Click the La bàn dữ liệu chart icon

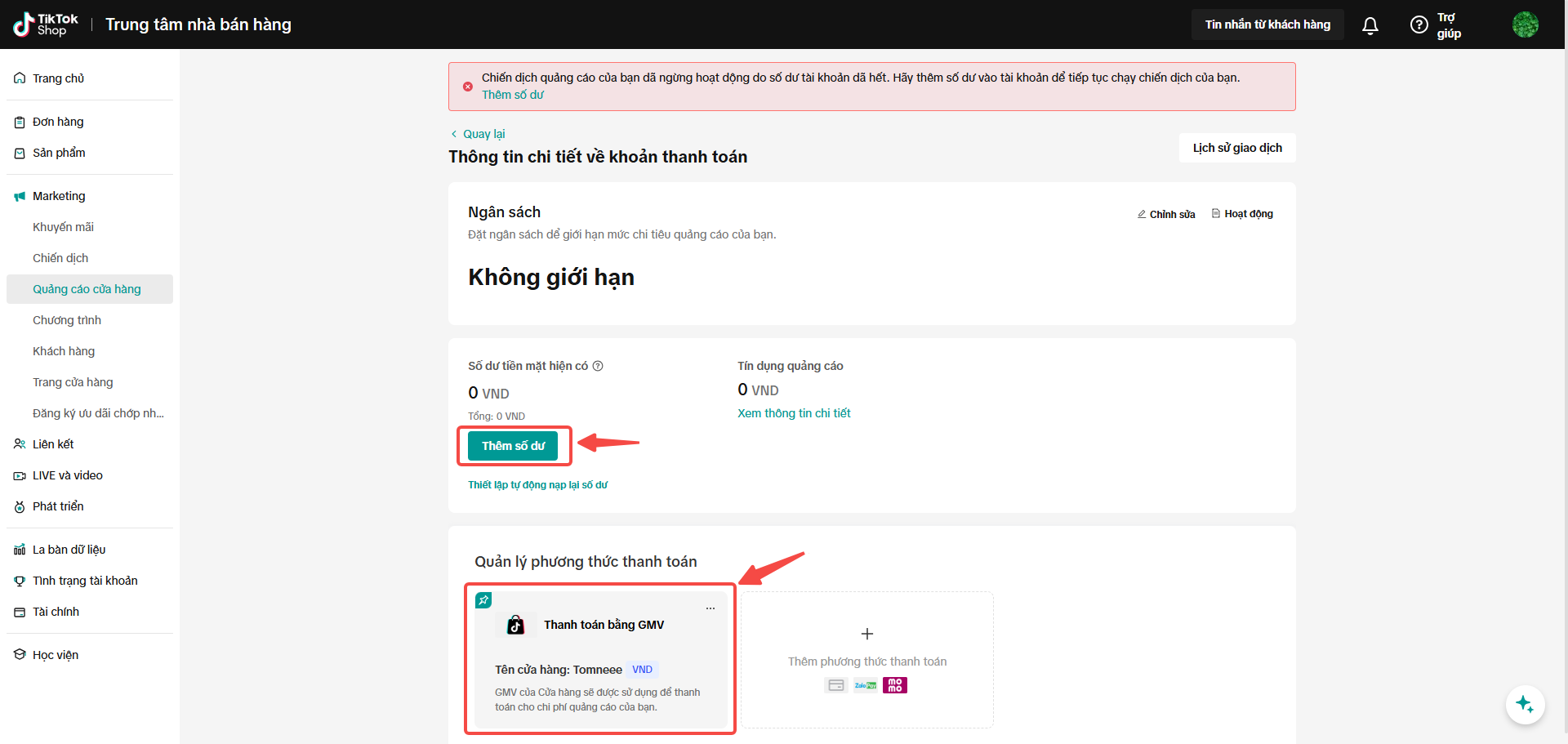click(x=20, y=550)
